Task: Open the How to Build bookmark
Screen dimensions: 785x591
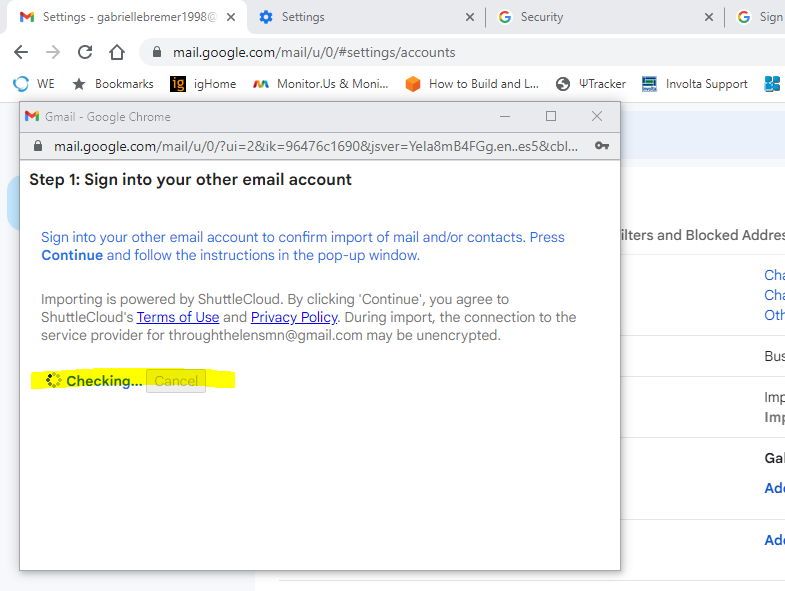Action: (472, 84)
